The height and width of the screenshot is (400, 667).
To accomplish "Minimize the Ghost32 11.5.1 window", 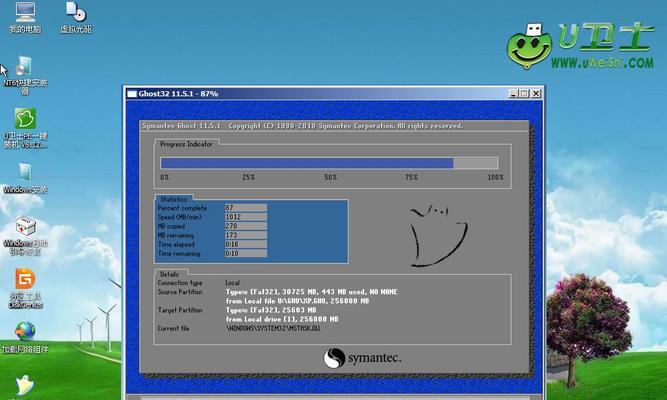I will pyautogui.click(x=513, y=93).
